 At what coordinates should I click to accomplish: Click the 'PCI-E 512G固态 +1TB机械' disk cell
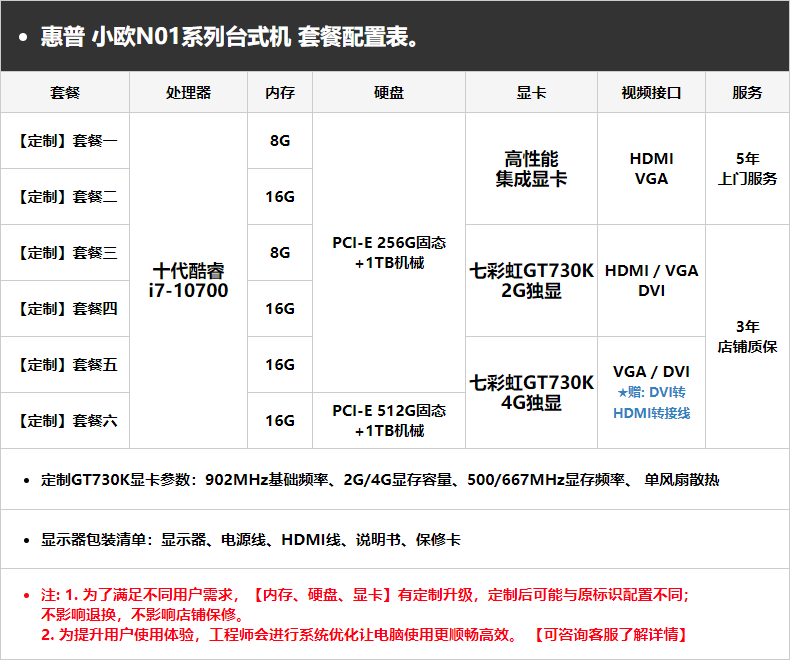coord(389,421)
